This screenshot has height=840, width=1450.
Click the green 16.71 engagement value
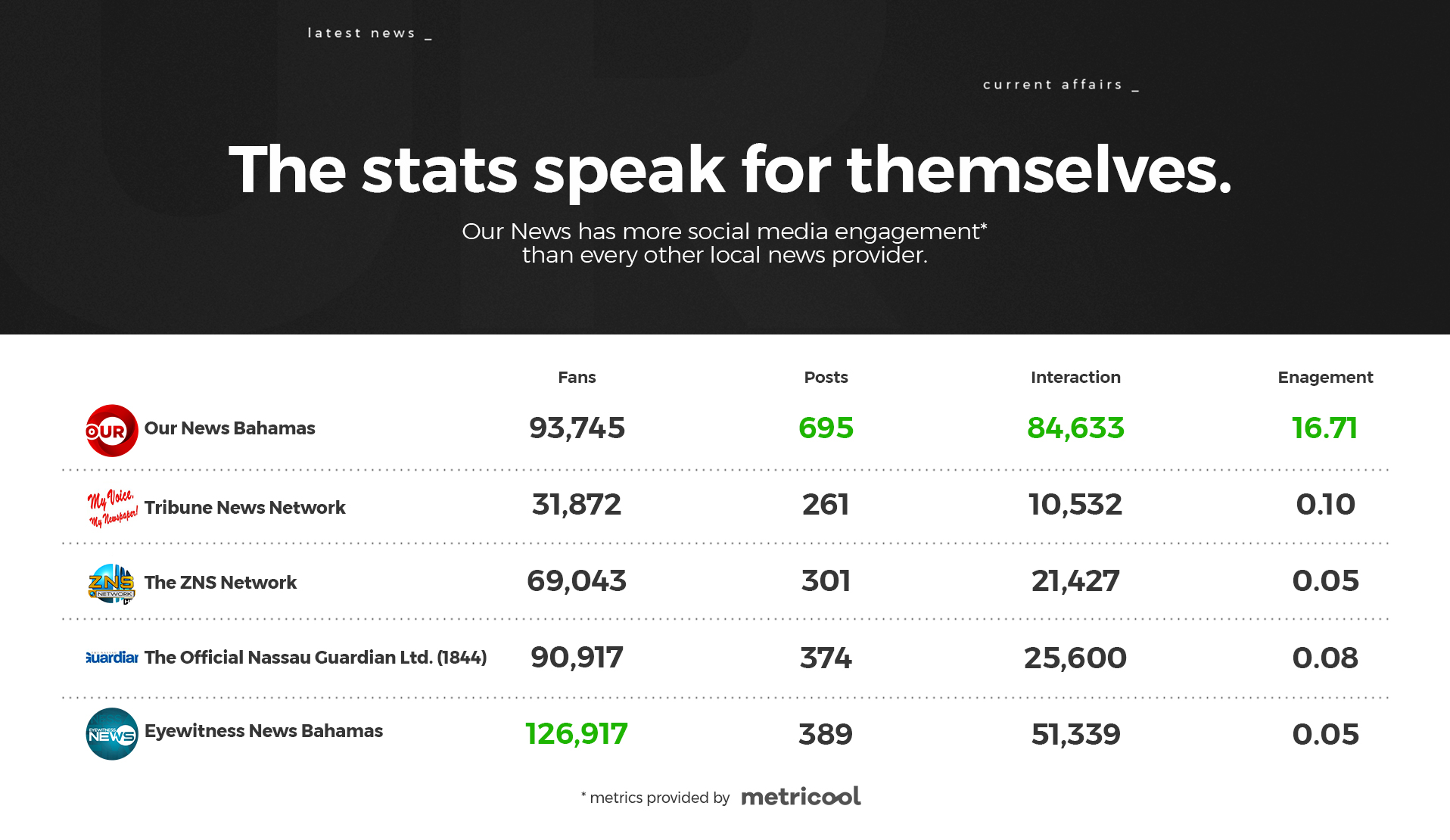(1324, 428)
